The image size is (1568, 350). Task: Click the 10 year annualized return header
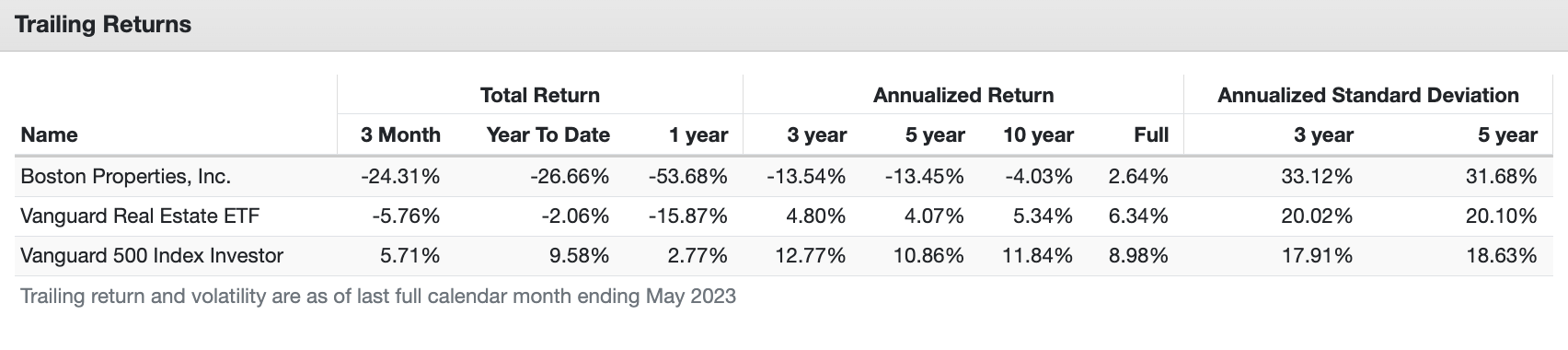pyautogui.click(x=1038, y=134)
